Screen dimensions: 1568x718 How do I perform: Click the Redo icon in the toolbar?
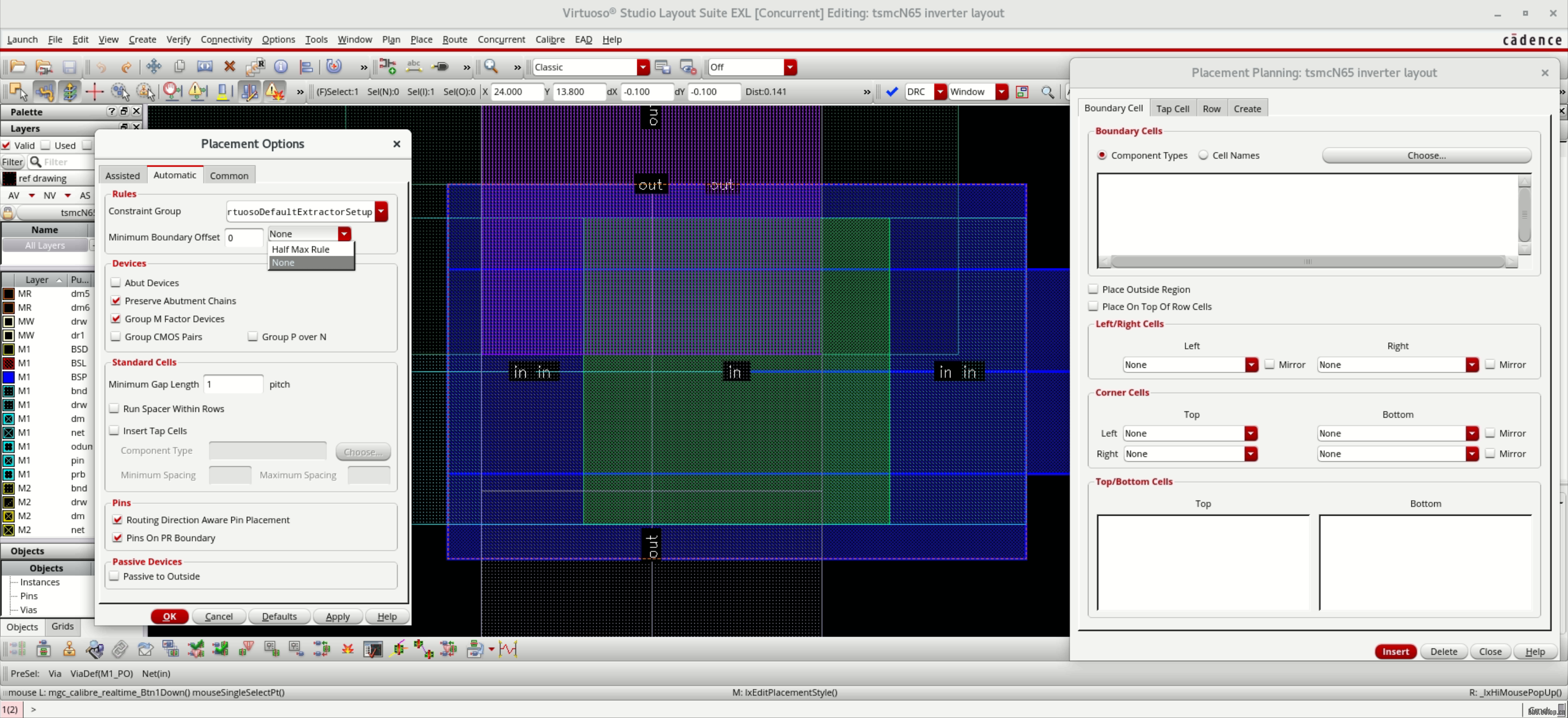click(x=127, y=67)
